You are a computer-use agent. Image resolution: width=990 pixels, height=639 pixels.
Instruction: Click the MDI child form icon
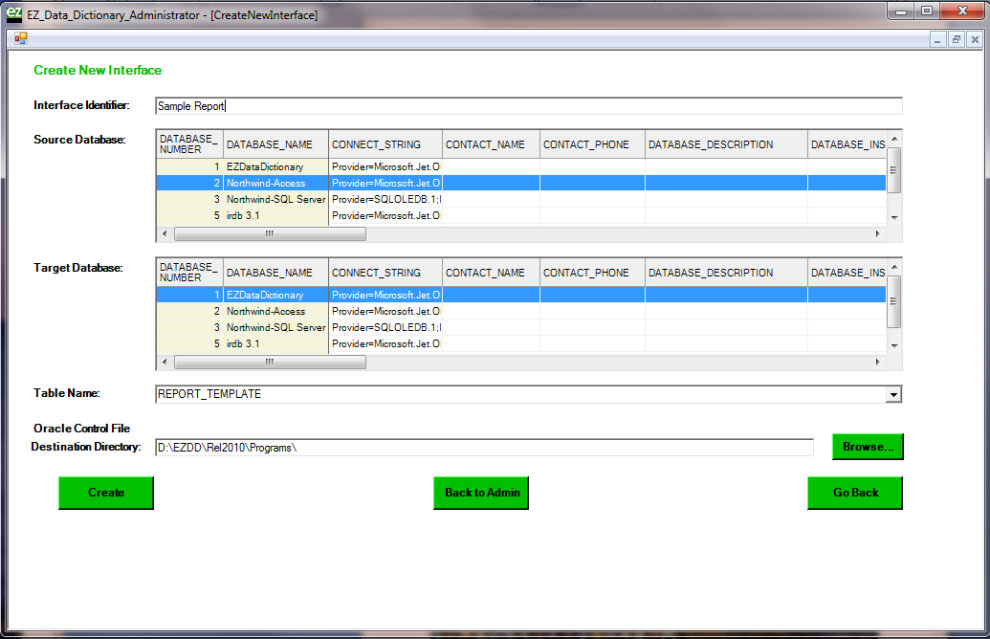20,39
